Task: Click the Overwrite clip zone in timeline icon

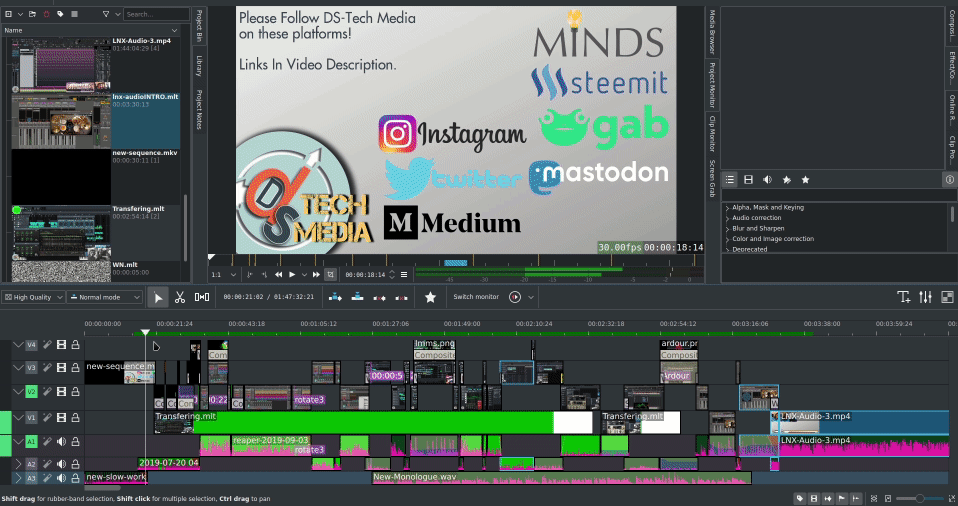Action: pyautogui.click(x=357, y=297)
